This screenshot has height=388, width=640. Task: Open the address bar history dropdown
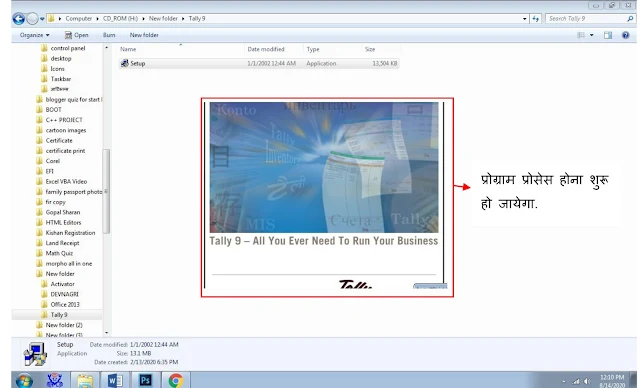click(x=524, y=19)
